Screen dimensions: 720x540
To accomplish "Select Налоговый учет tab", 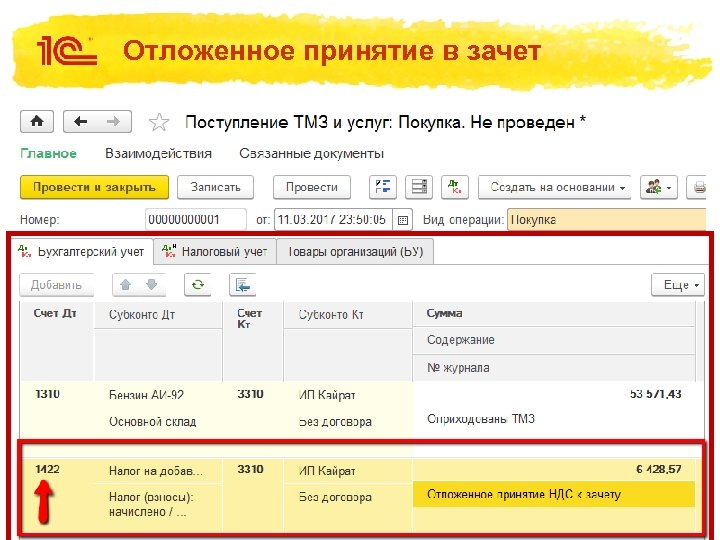I will (215, 252).
